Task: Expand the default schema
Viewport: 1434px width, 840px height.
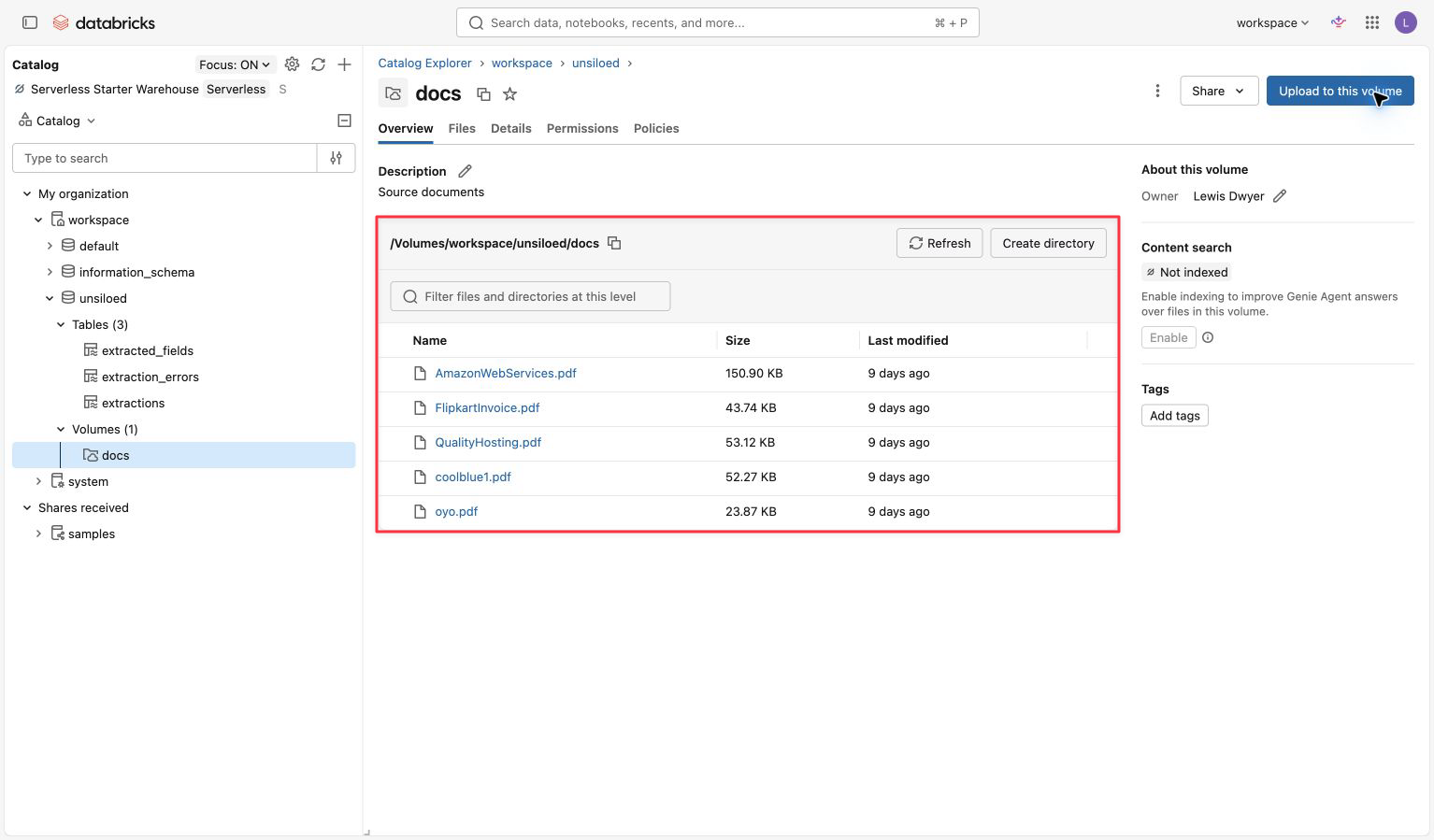Action: pos(50,246)
